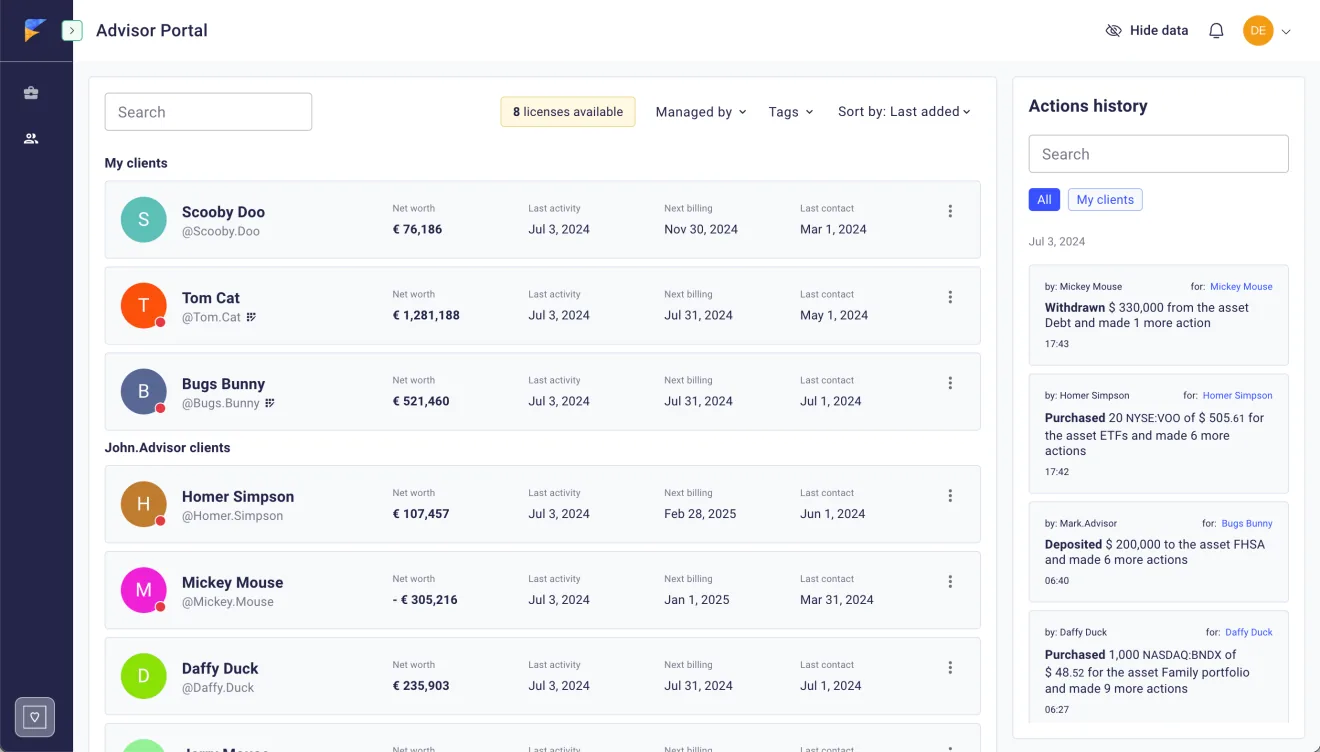Click Tom Cat's orange avatar
Image resolution: width=1320 pixels, height=752 pixels.
(144, 306)
